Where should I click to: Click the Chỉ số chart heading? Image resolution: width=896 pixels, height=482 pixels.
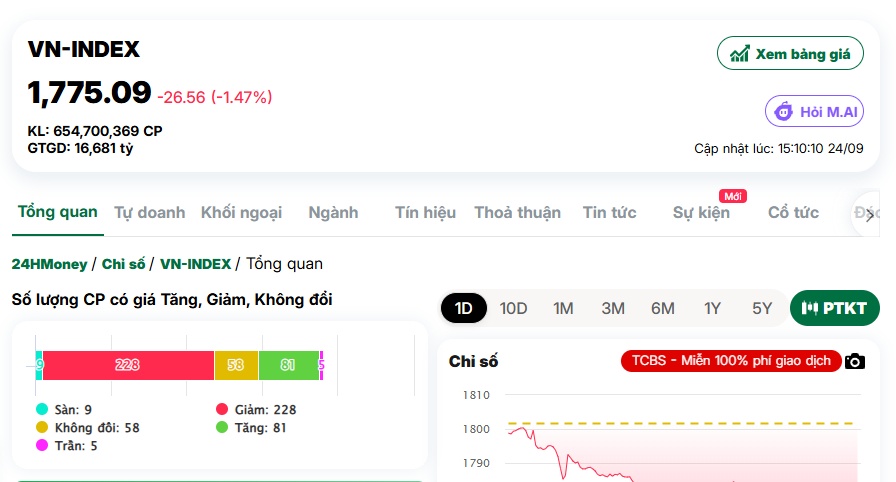click(473, 362)
